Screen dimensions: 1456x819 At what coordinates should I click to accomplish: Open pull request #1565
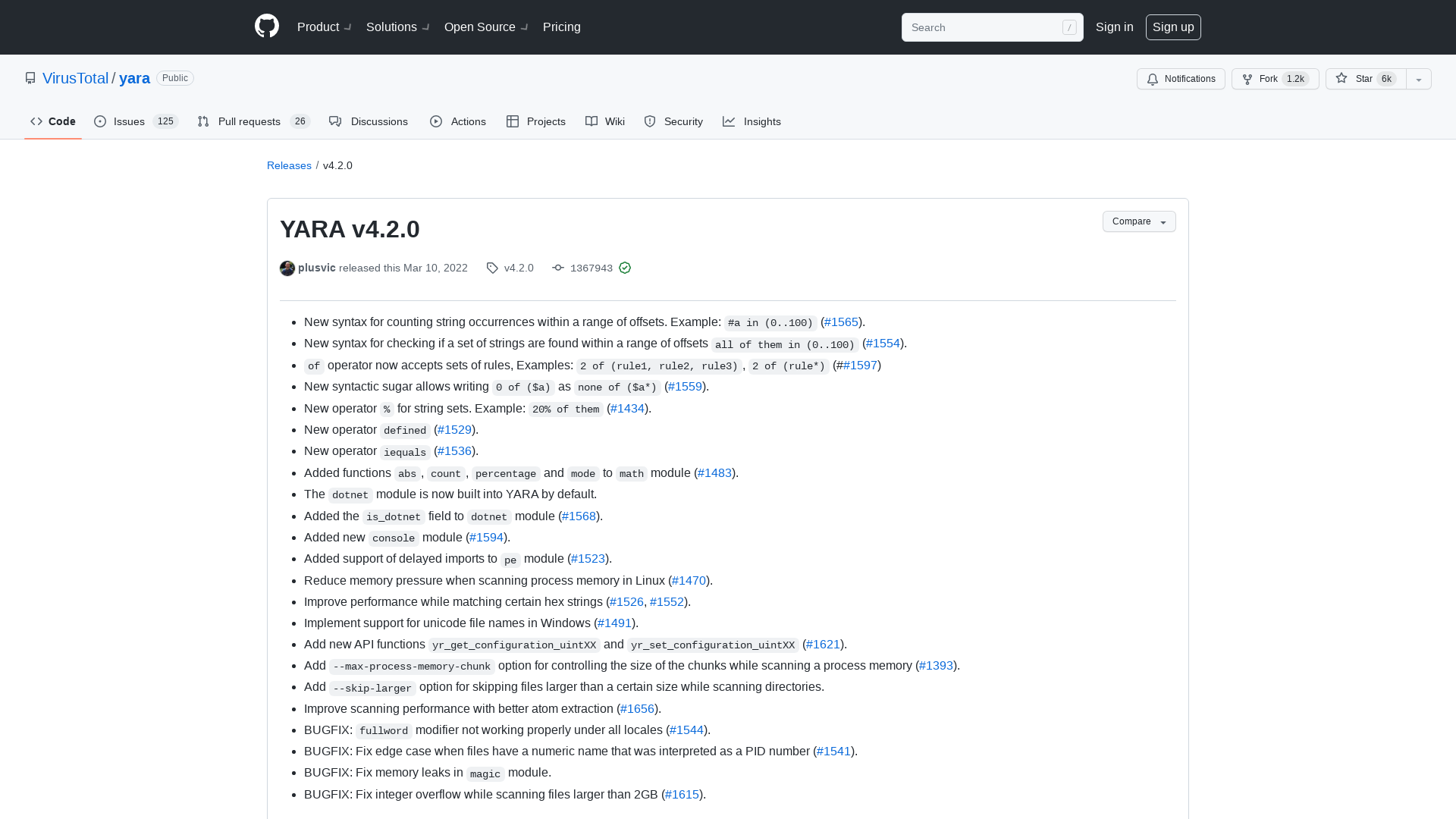841,322
